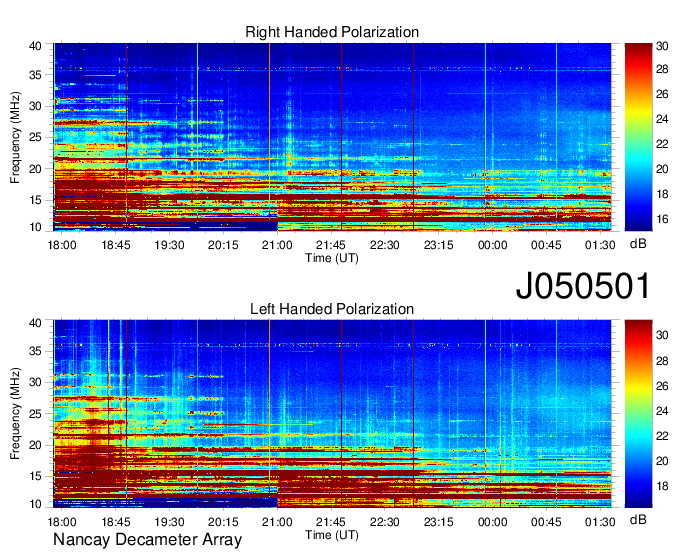Click 18:45 time tick on lower plot
Viewport: 680px width, 552px height.
coord(116,522)
